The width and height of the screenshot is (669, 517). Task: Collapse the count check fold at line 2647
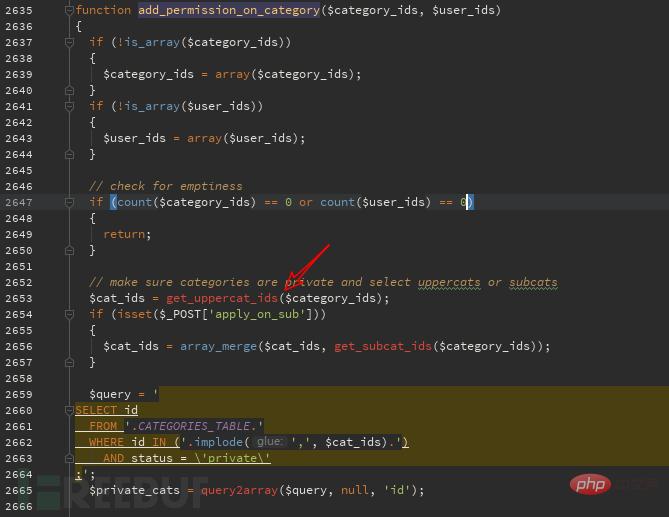69,202
